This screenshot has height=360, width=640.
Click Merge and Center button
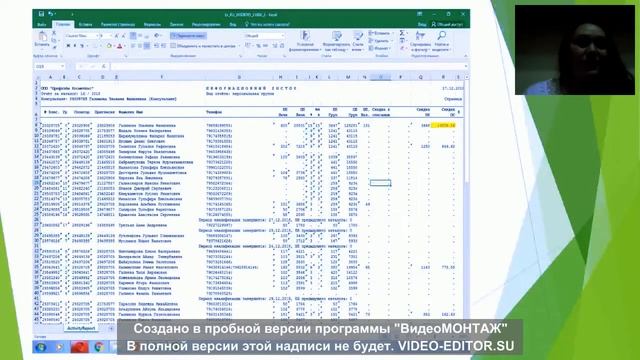tap(203, 46)
